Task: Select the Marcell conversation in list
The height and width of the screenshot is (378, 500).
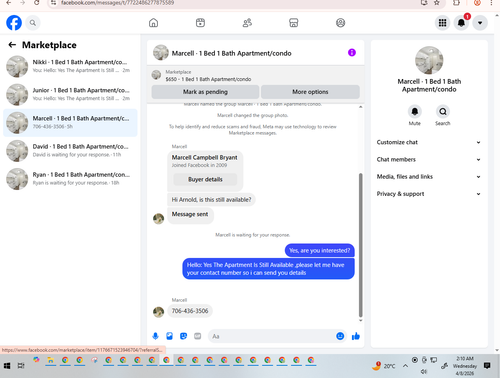Action: coord(70,122)
